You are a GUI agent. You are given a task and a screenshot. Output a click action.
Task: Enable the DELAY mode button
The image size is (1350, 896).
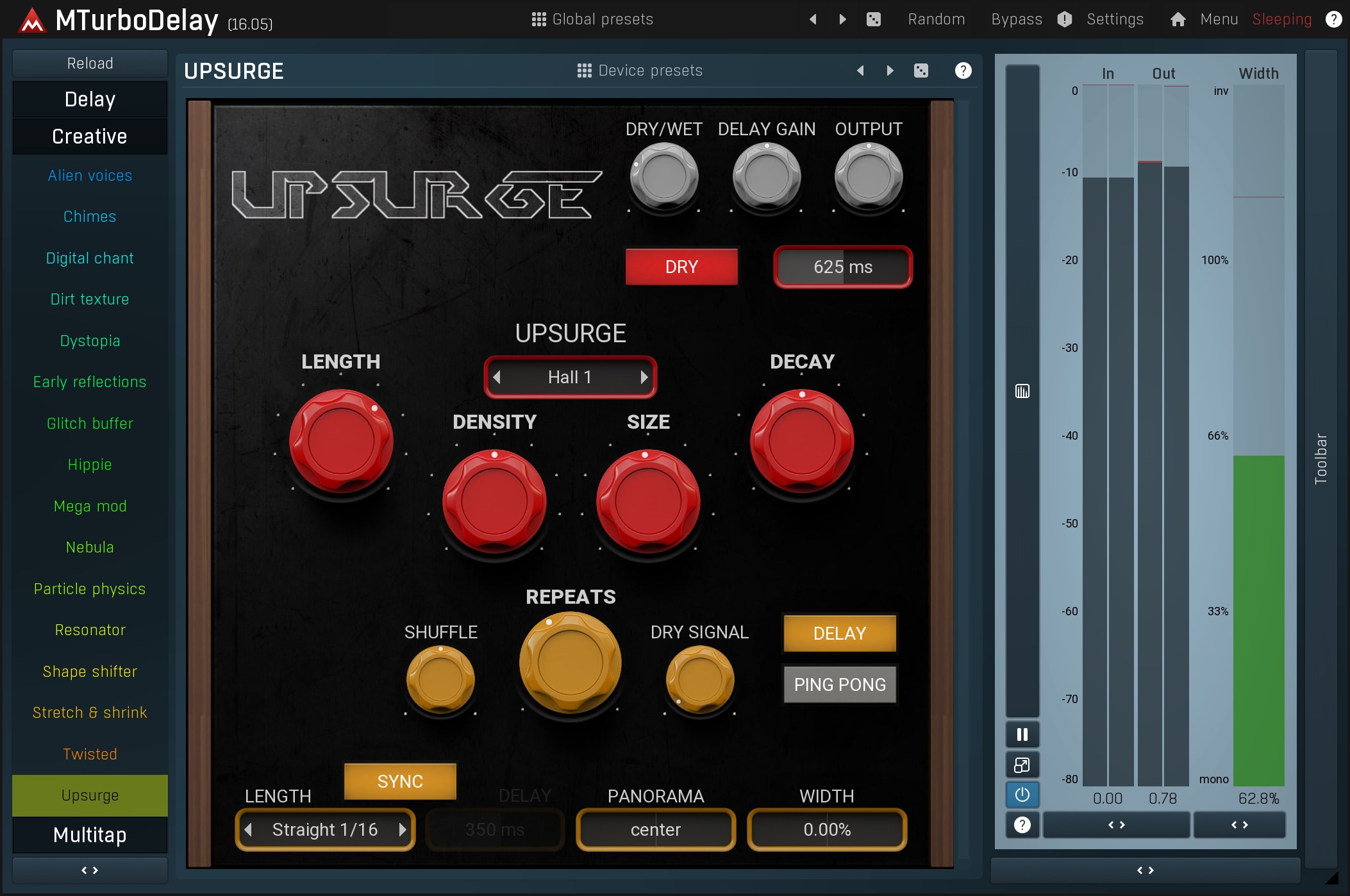[x=840, y=633]
